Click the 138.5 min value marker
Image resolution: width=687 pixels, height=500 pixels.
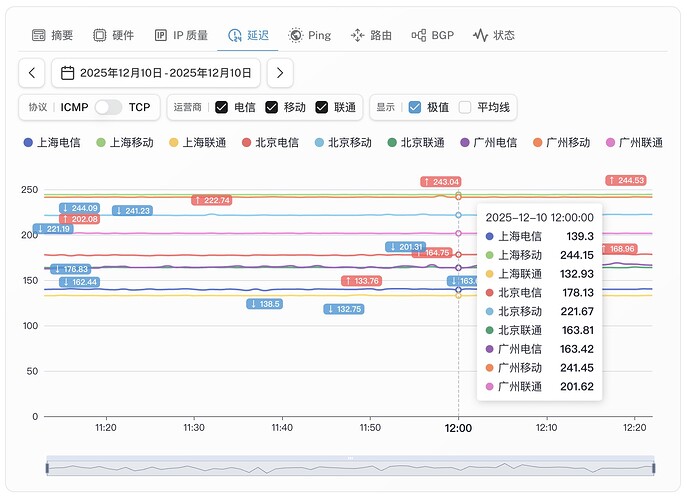(264, 304)
